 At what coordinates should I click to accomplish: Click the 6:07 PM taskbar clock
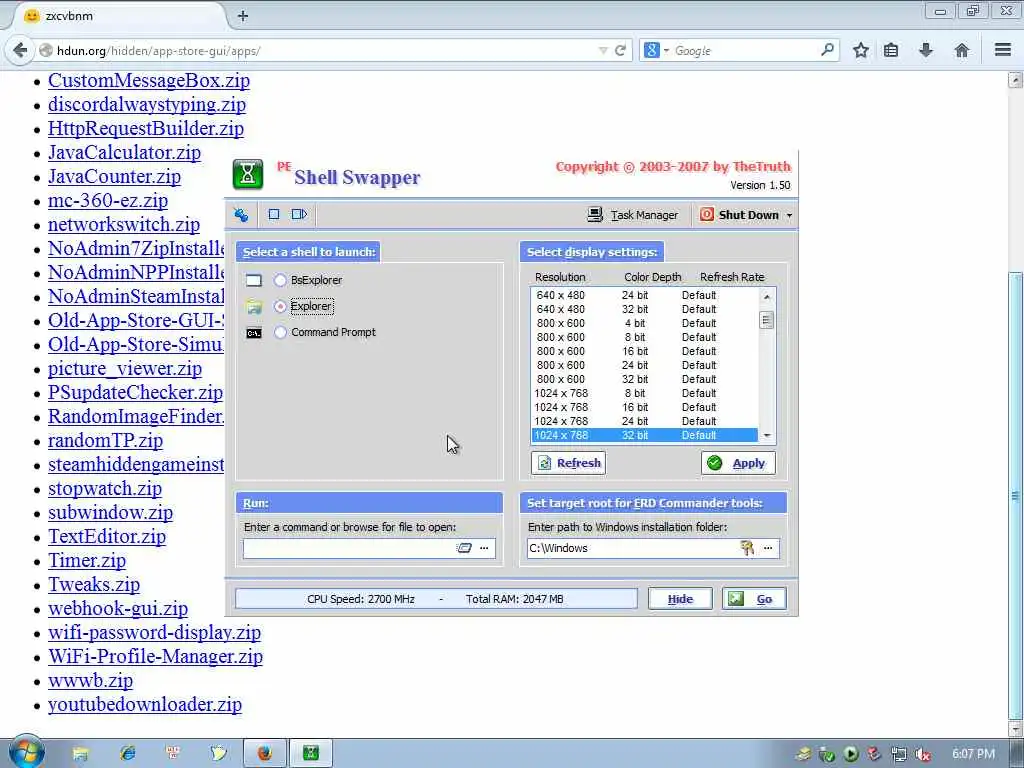(973, 754)
